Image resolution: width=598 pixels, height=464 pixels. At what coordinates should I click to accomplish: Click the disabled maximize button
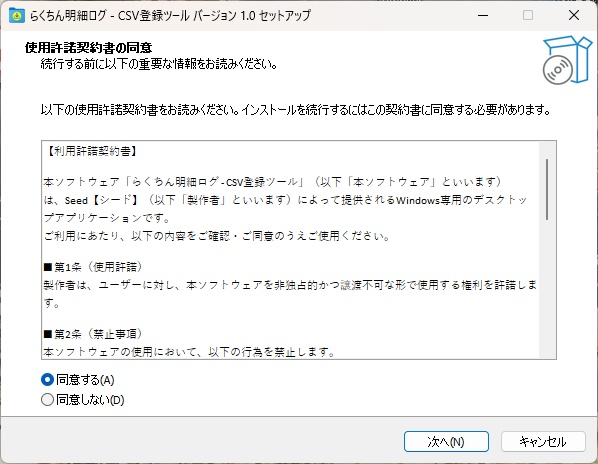528,16
